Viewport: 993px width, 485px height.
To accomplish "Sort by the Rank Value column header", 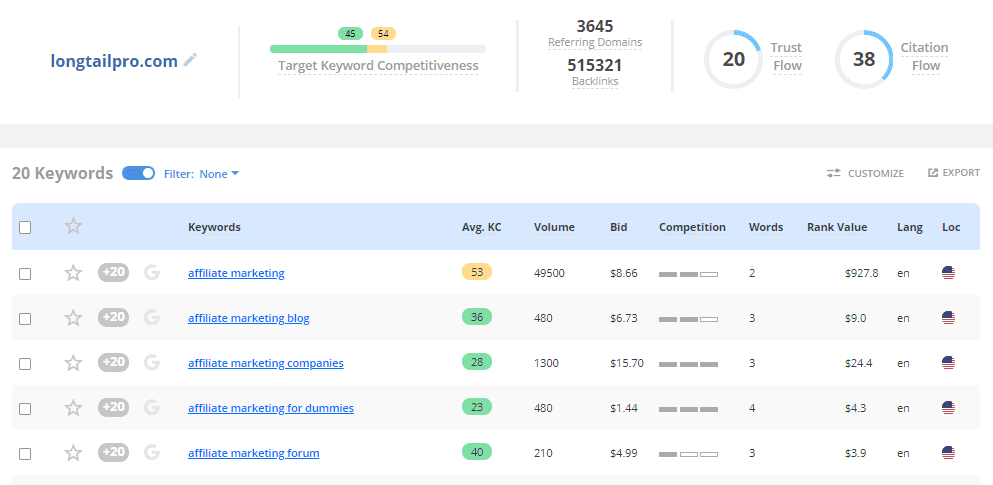I will 837,227.
